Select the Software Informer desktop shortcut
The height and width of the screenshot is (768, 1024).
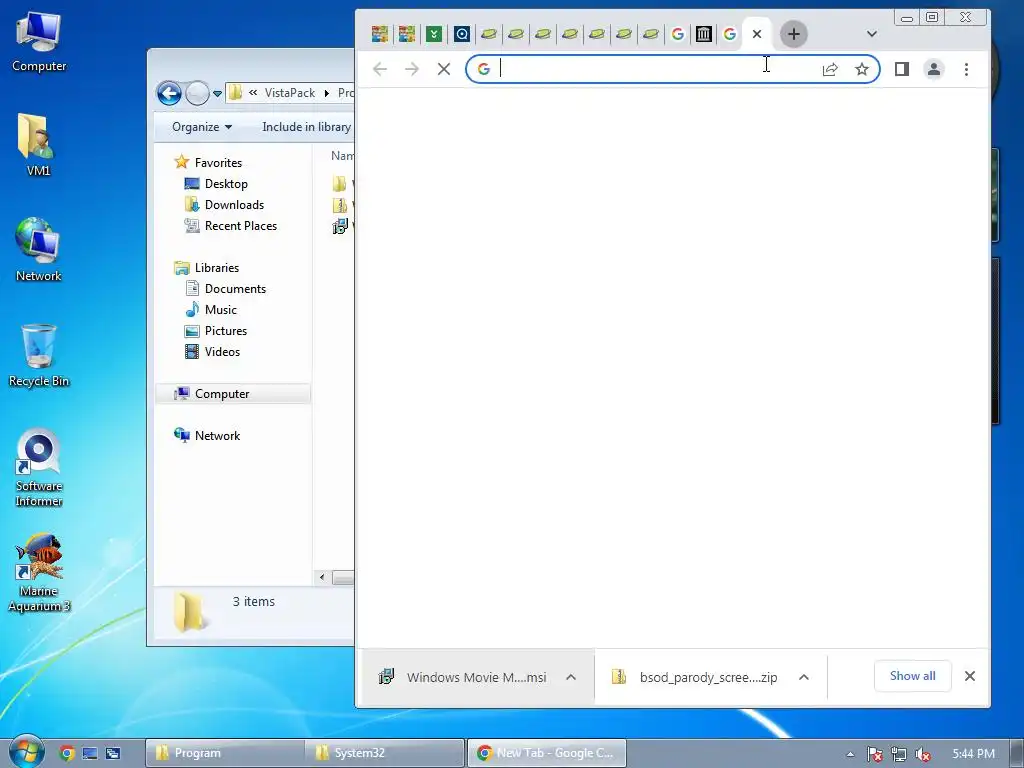click(39, 467)
